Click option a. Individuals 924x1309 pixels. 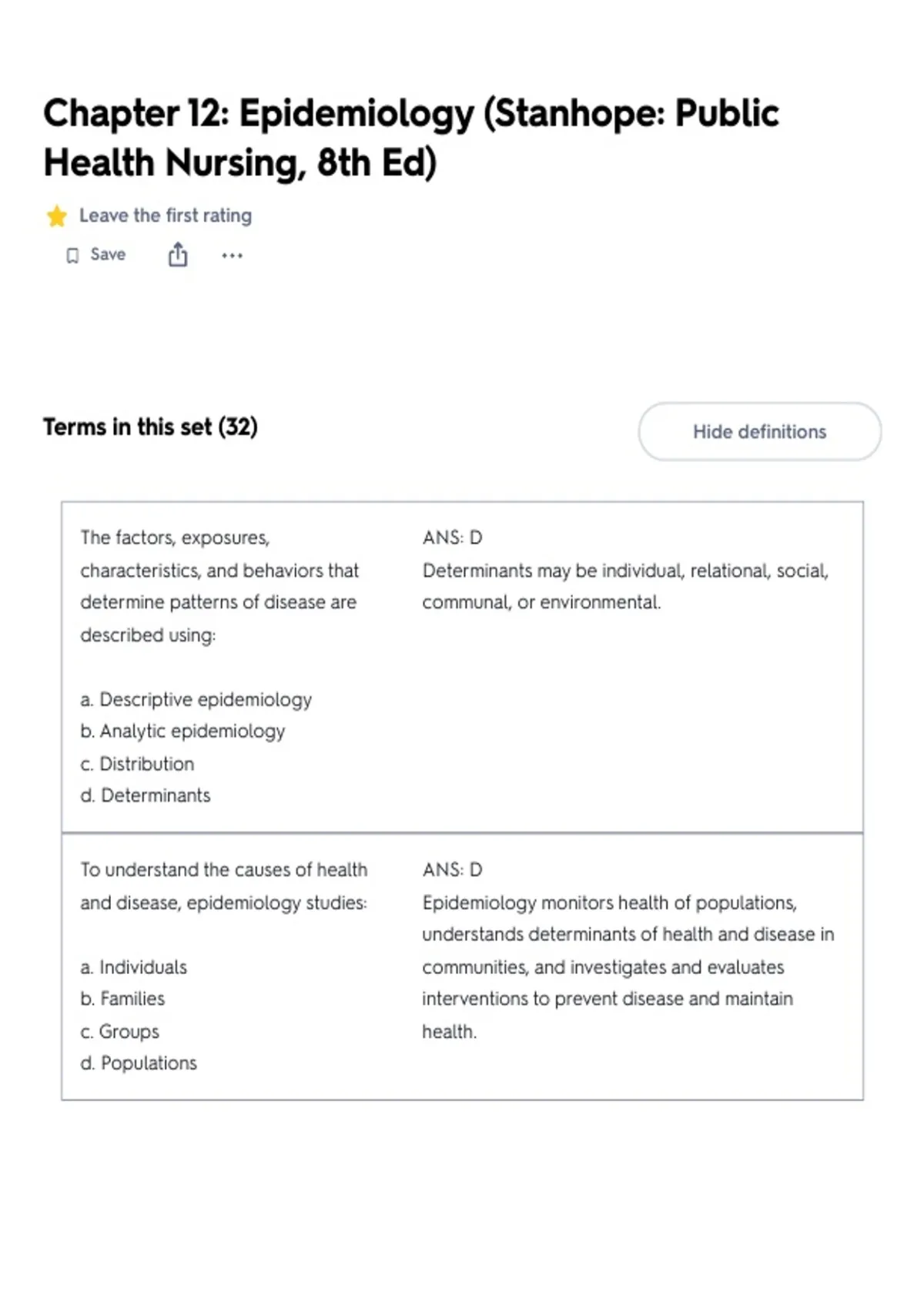(x=133, y=967)
